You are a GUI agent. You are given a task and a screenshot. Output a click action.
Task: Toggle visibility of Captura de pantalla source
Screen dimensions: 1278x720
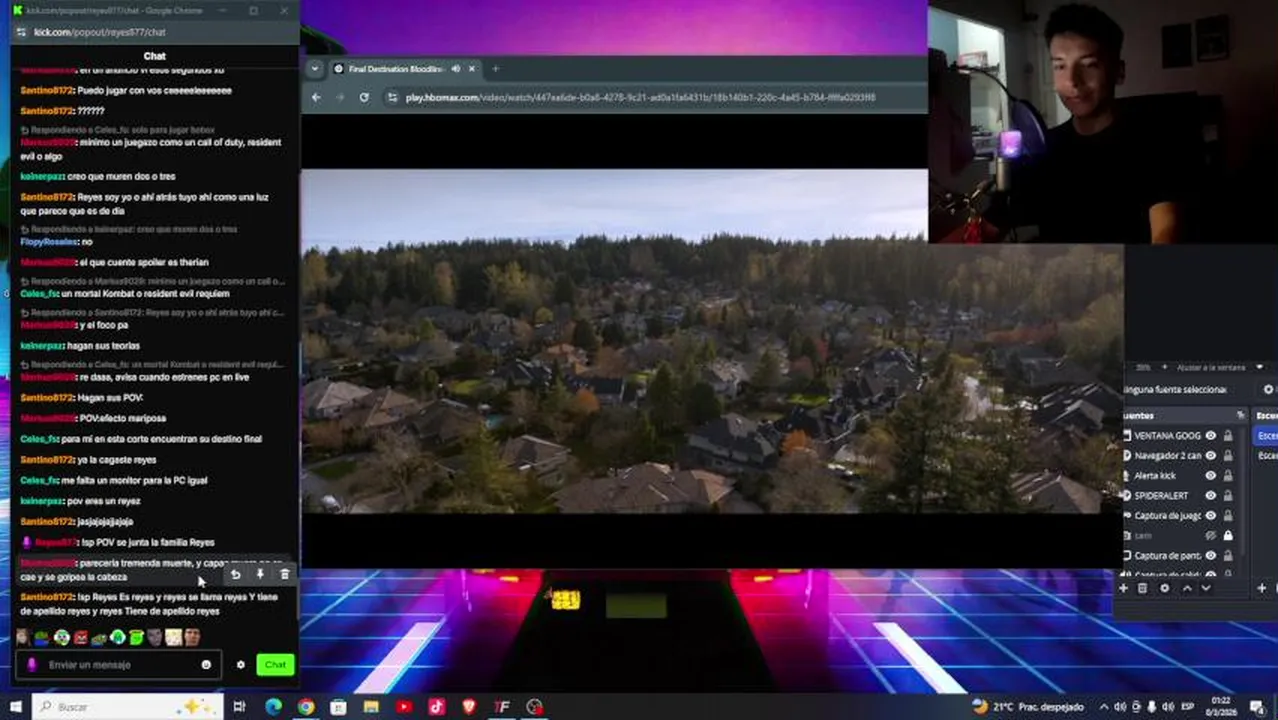1210,555
